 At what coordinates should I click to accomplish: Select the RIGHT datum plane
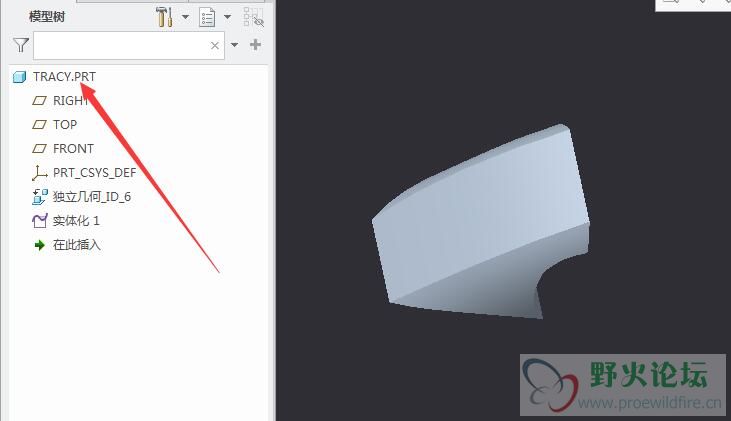tap(70, 101)
